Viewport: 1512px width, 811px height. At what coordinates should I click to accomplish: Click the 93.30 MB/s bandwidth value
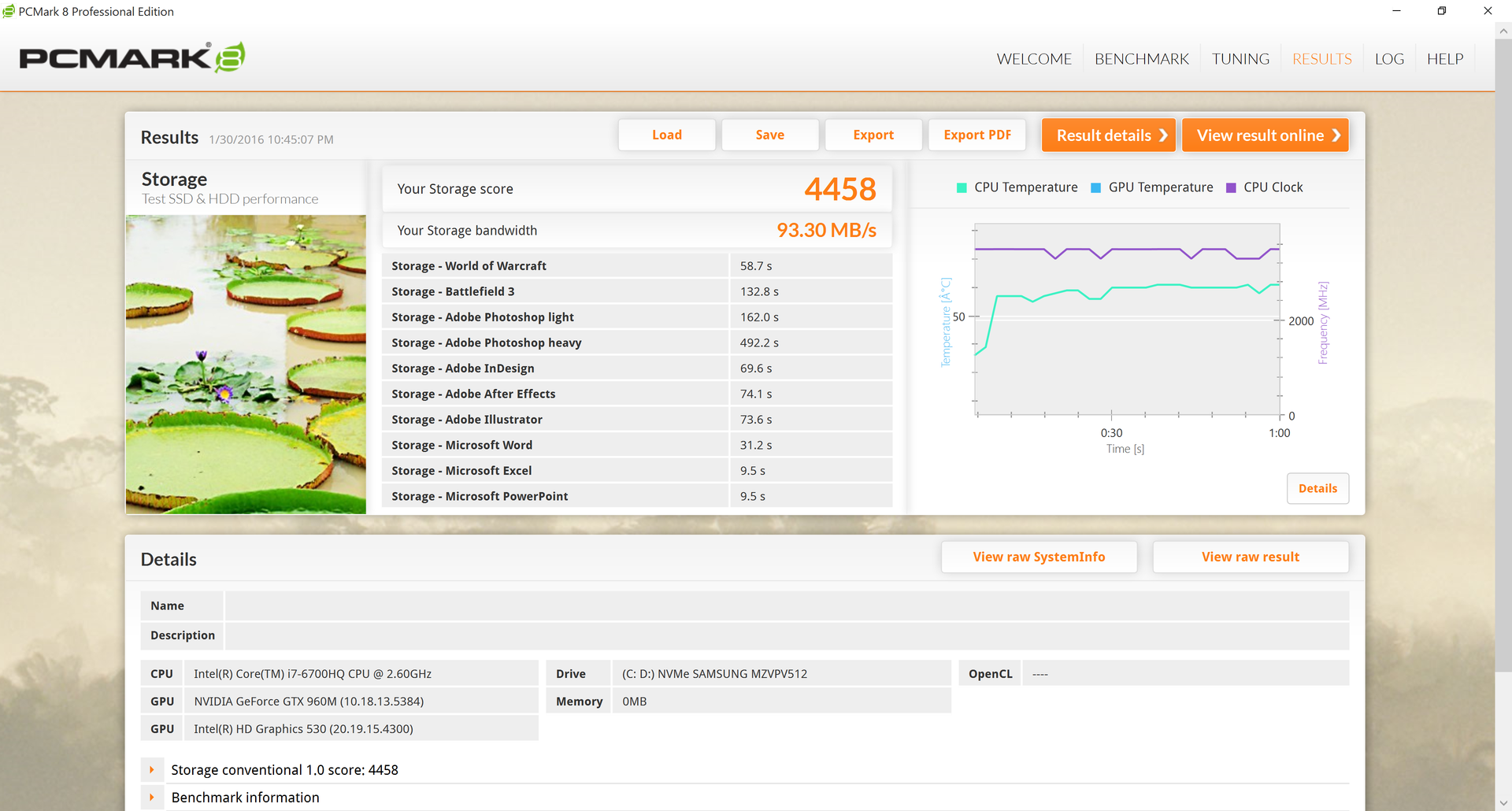[x=827, y=230]
